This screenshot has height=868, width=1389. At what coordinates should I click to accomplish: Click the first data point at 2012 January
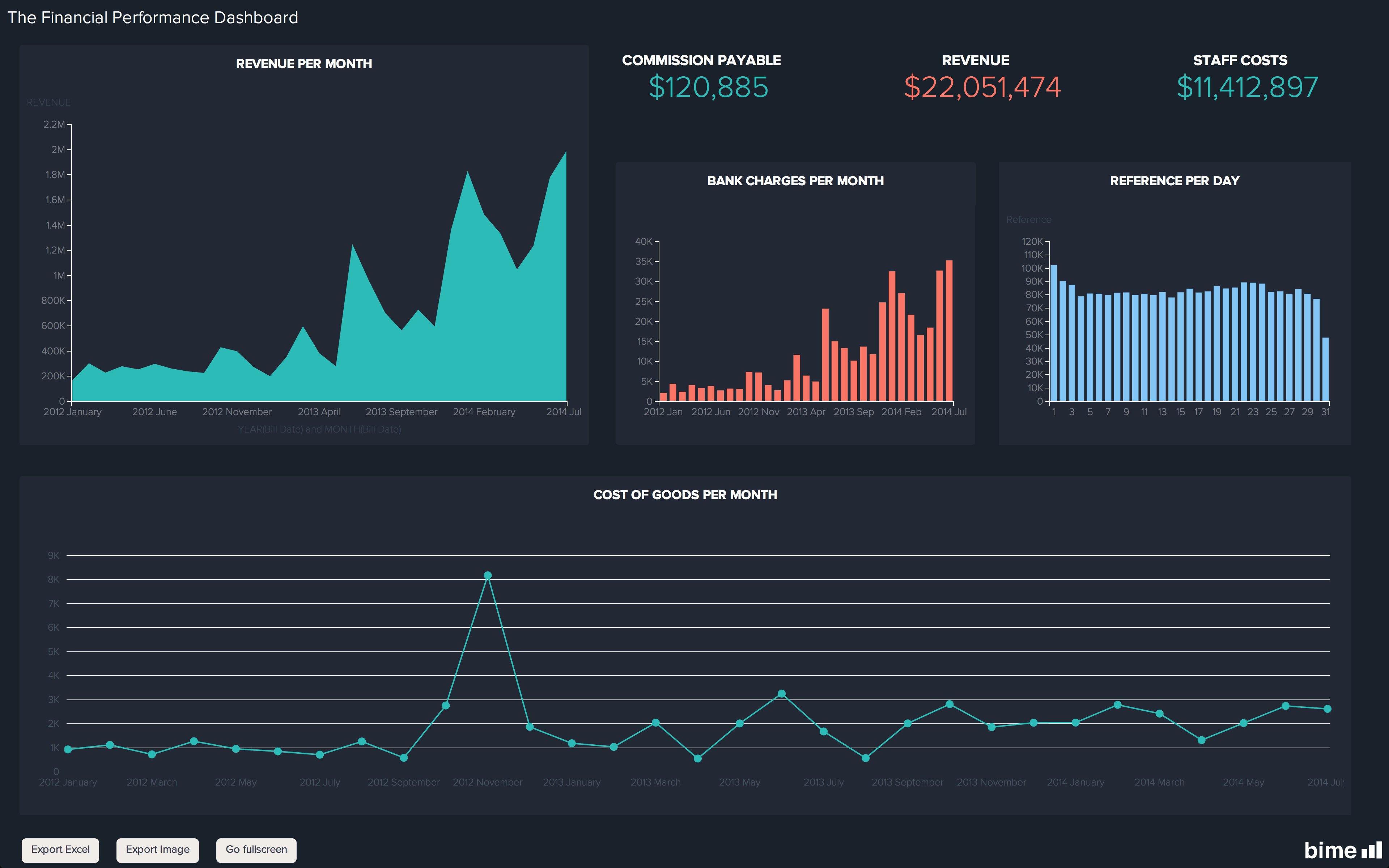pos(68,749)
